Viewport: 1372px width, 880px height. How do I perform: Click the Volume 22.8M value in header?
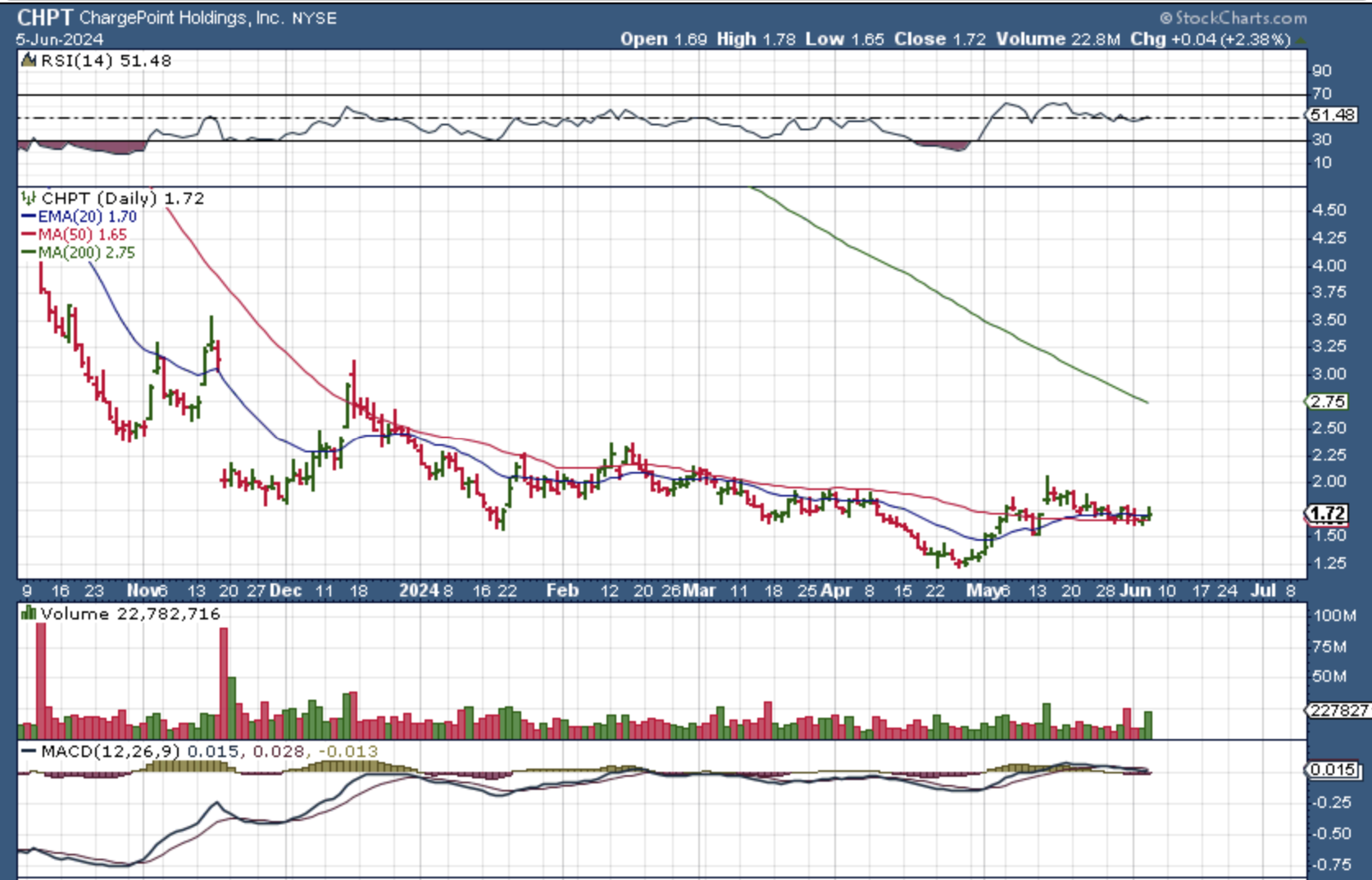click(1057, 39)
